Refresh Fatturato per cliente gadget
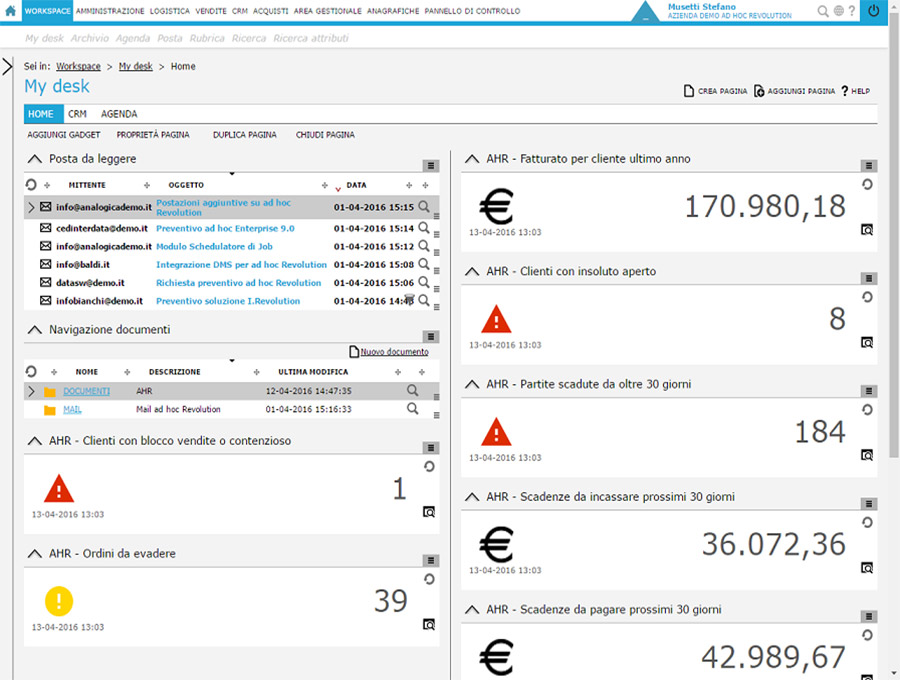This screenshot has height=680, width=900. [x=866, y=184]
